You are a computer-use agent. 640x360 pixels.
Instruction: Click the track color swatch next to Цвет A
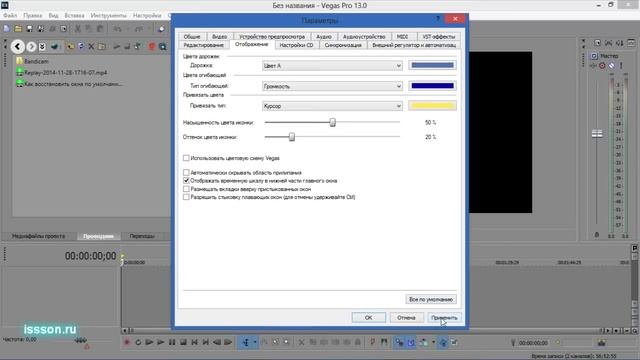click(433, 65)
